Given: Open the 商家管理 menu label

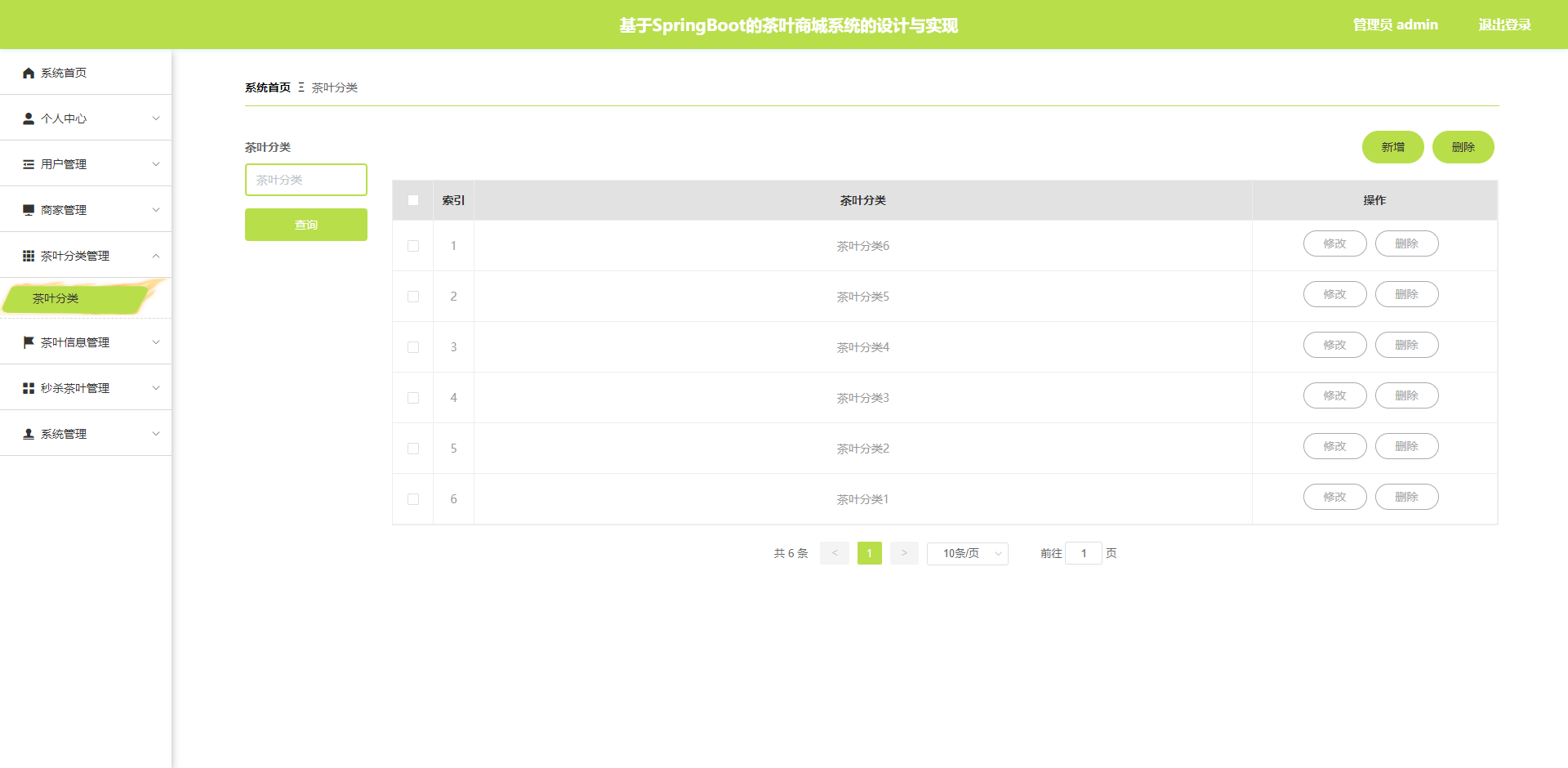Looking at the screenshot, I should tap(64, 210).
